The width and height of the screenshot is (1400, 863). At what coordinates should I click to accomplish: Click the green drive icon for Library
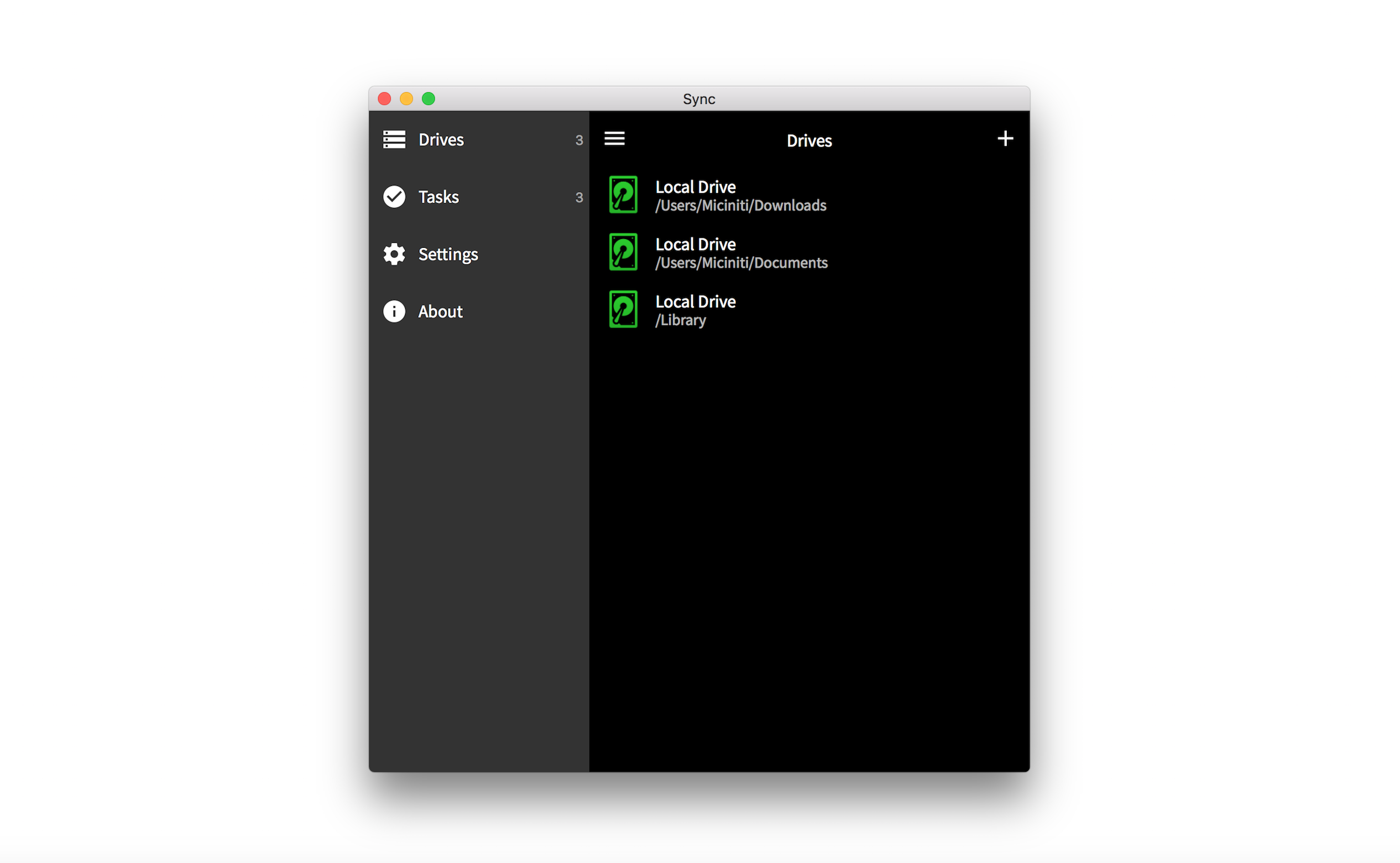click(x=623, y=309)
